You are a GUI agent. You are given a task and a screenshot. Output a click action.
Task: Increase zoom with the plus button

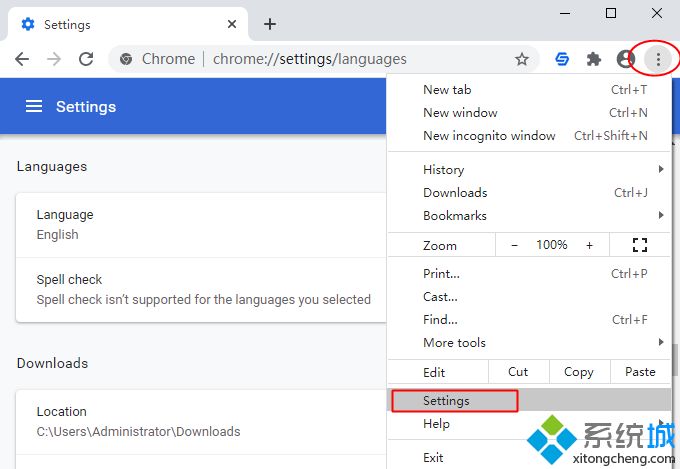click(589, 245)
